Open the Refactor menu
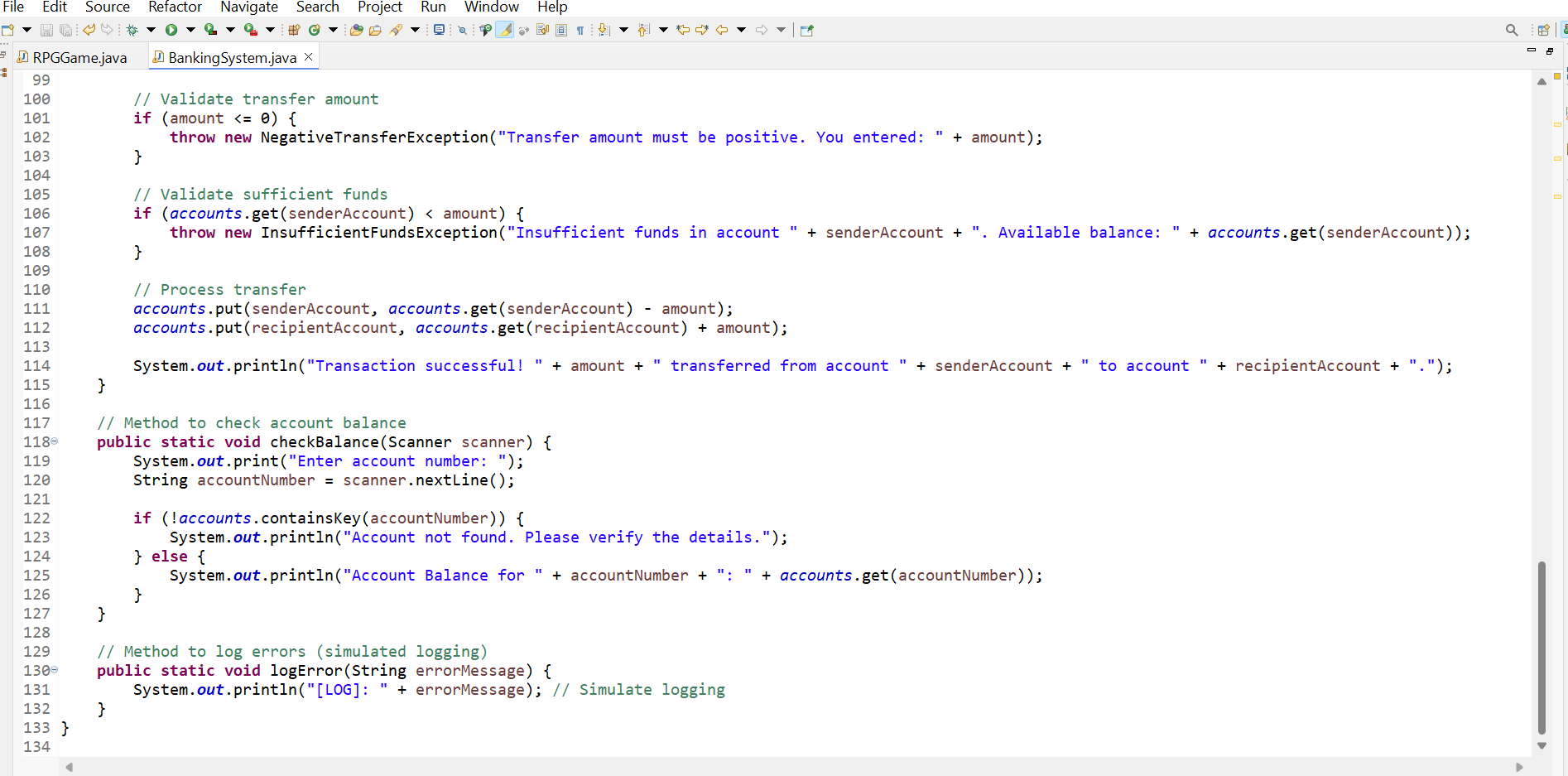Image resolution: width=1568 pixels, height=776 pixels. click(x=175, y=7)
